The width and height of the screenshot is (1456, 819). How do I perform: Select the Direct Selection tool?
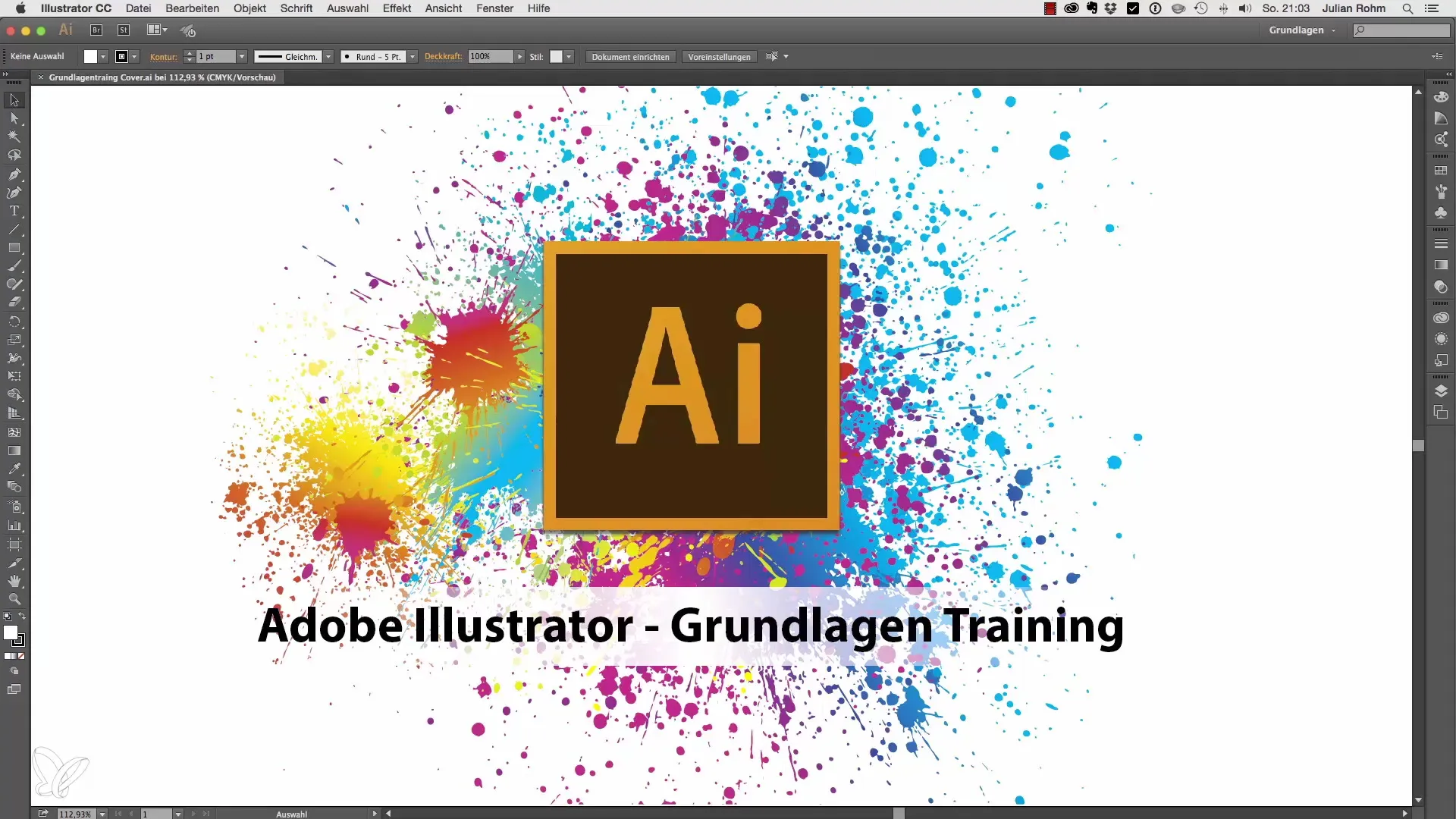click(x=14, y=118)
